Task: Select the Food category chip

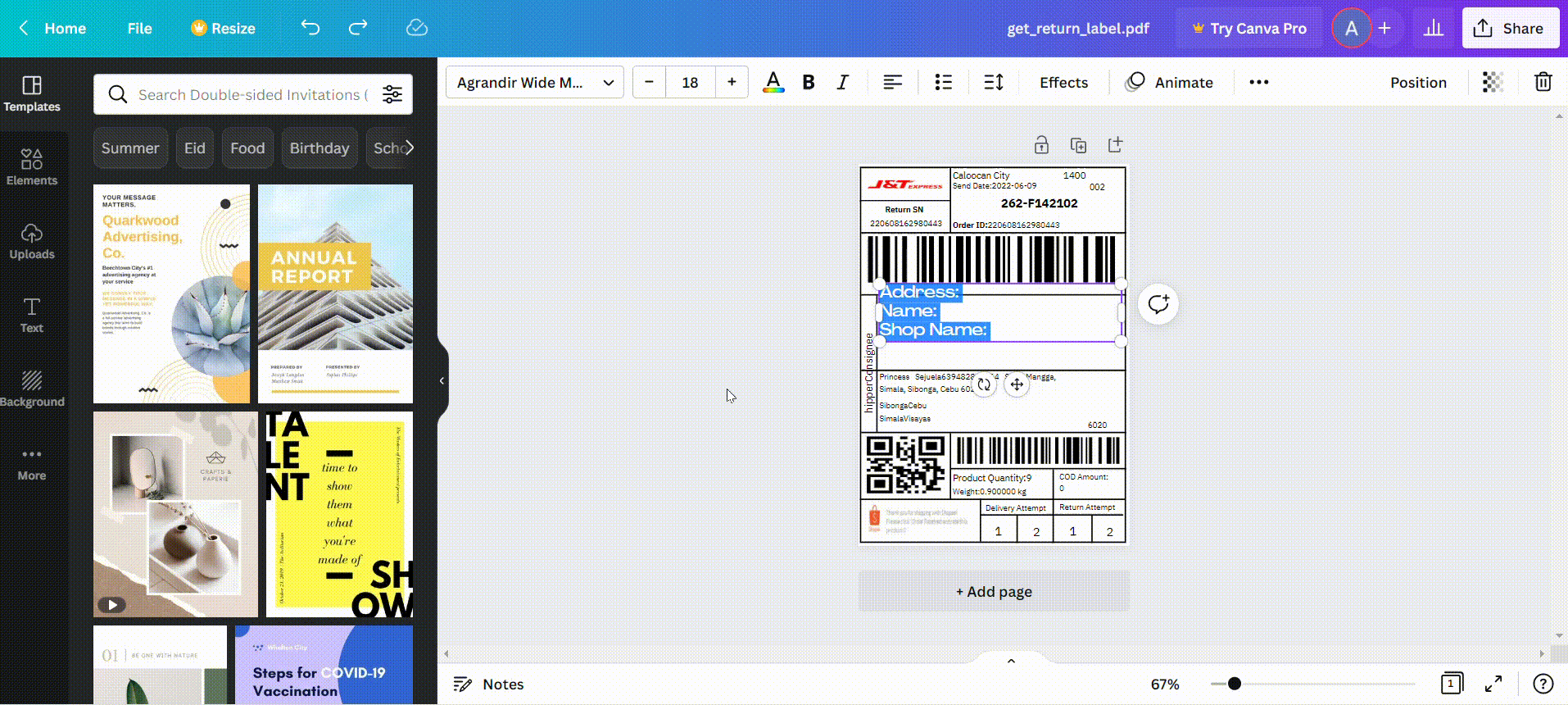Action: tap(247, 148)
